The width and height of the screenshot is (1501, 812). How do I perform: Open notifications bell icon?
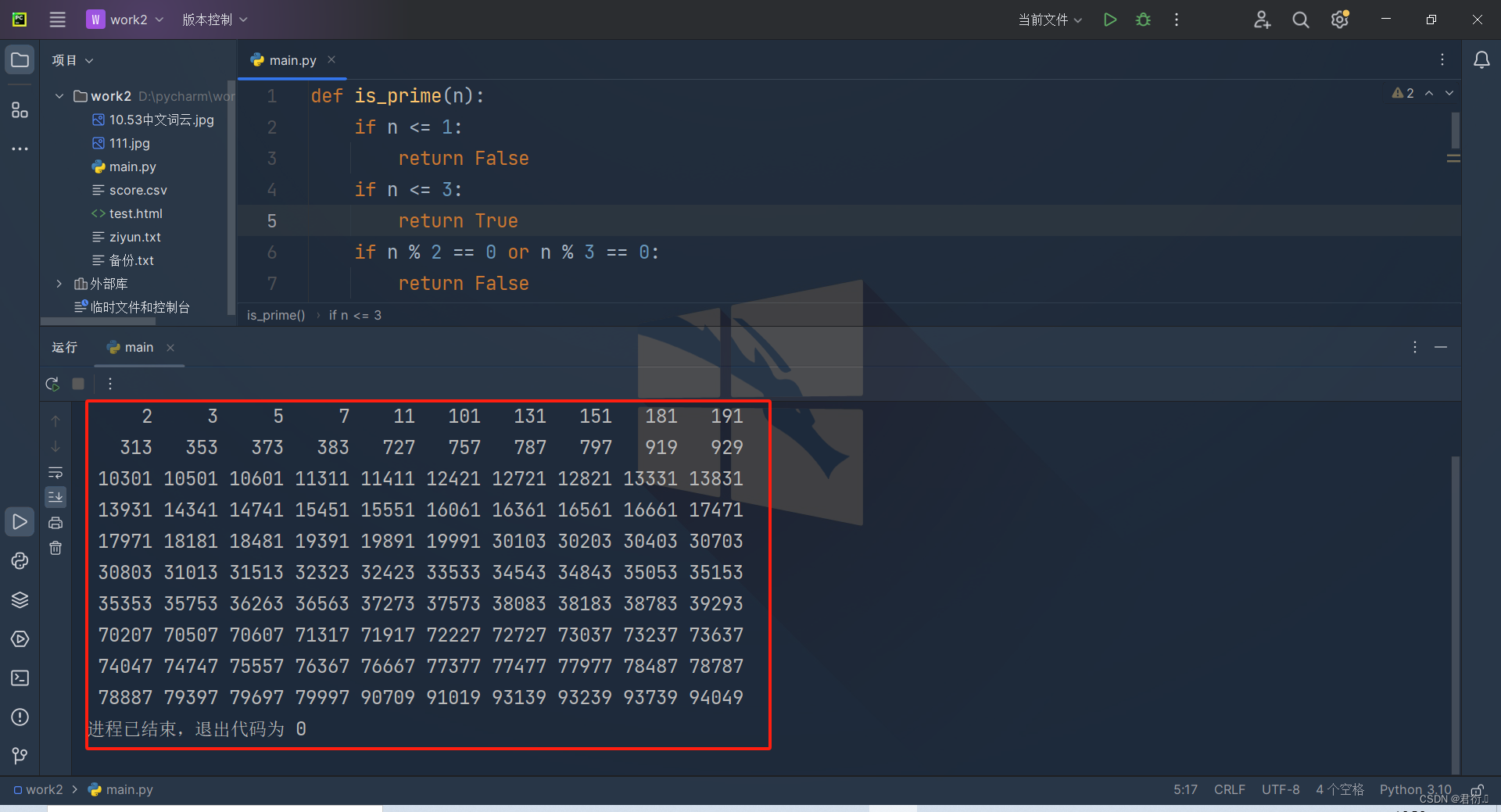coord(1481,60)
